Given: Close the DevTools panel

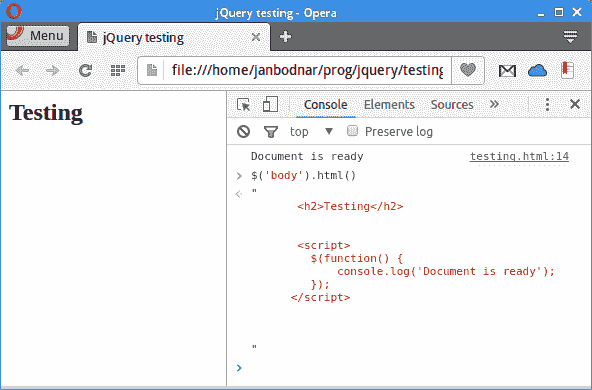Looking at the screenshot, I should coord(575,104).
